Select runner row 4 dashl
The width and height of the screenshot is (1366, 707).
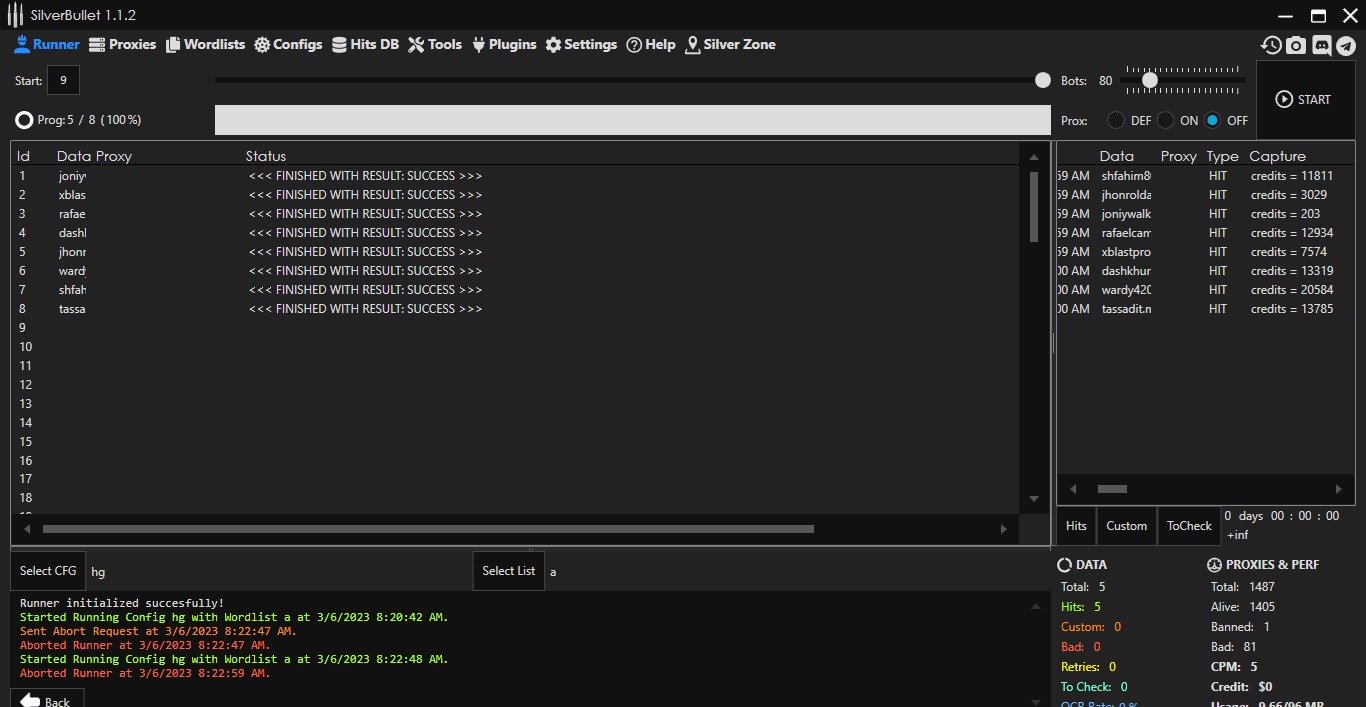pos(515,233)
